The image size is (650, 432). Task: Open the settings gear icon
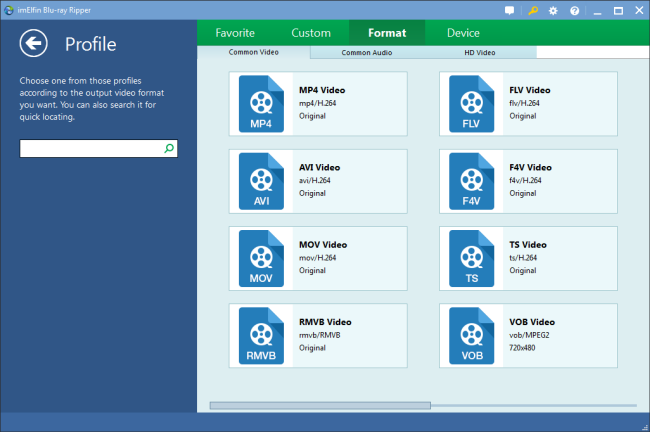(553, 11)
